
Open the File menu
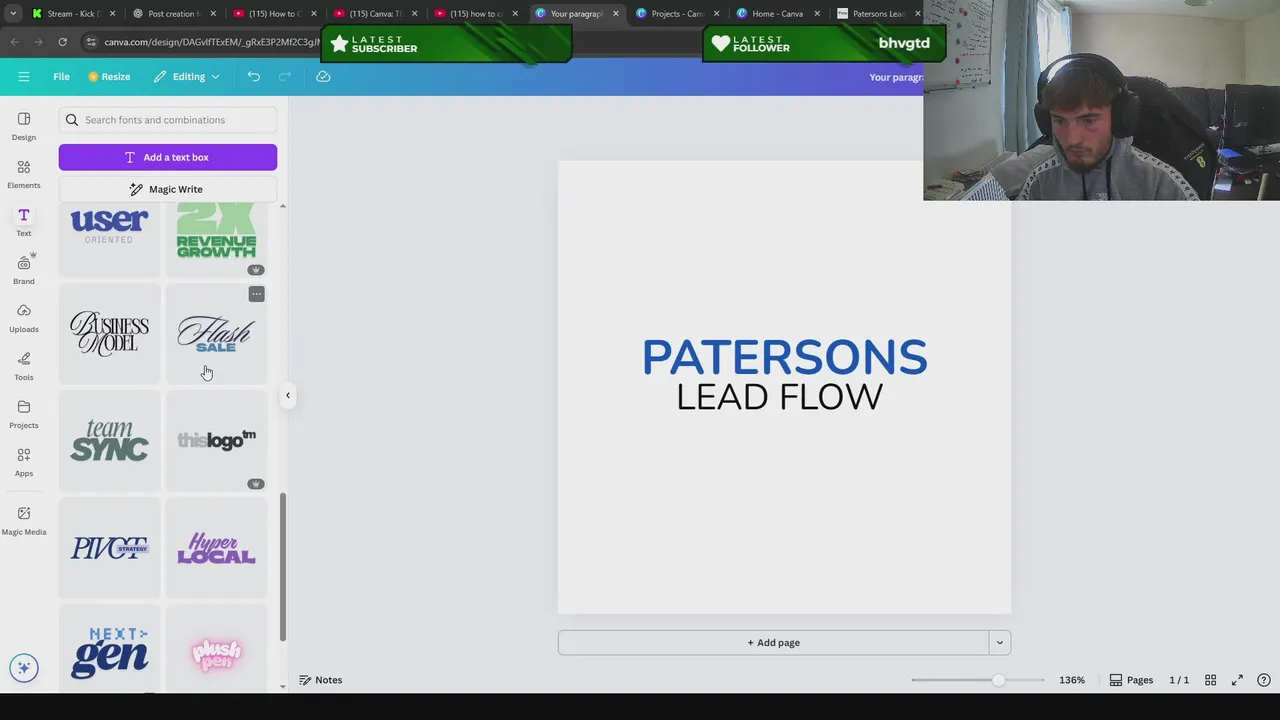coord(61,77)
